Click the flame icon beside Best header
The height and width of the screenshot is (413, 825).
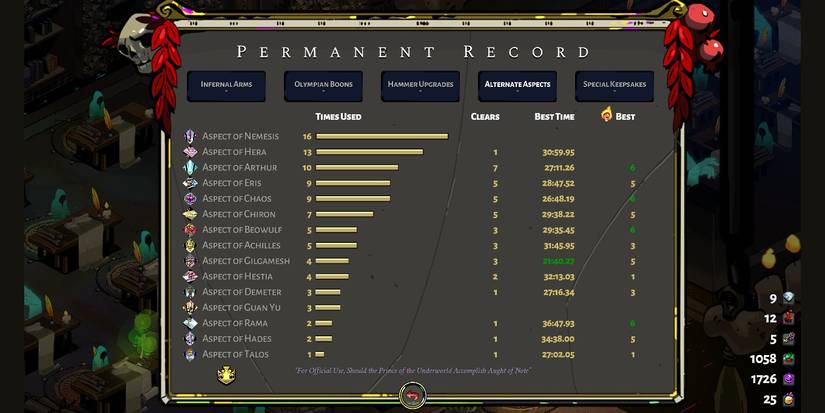607,114
